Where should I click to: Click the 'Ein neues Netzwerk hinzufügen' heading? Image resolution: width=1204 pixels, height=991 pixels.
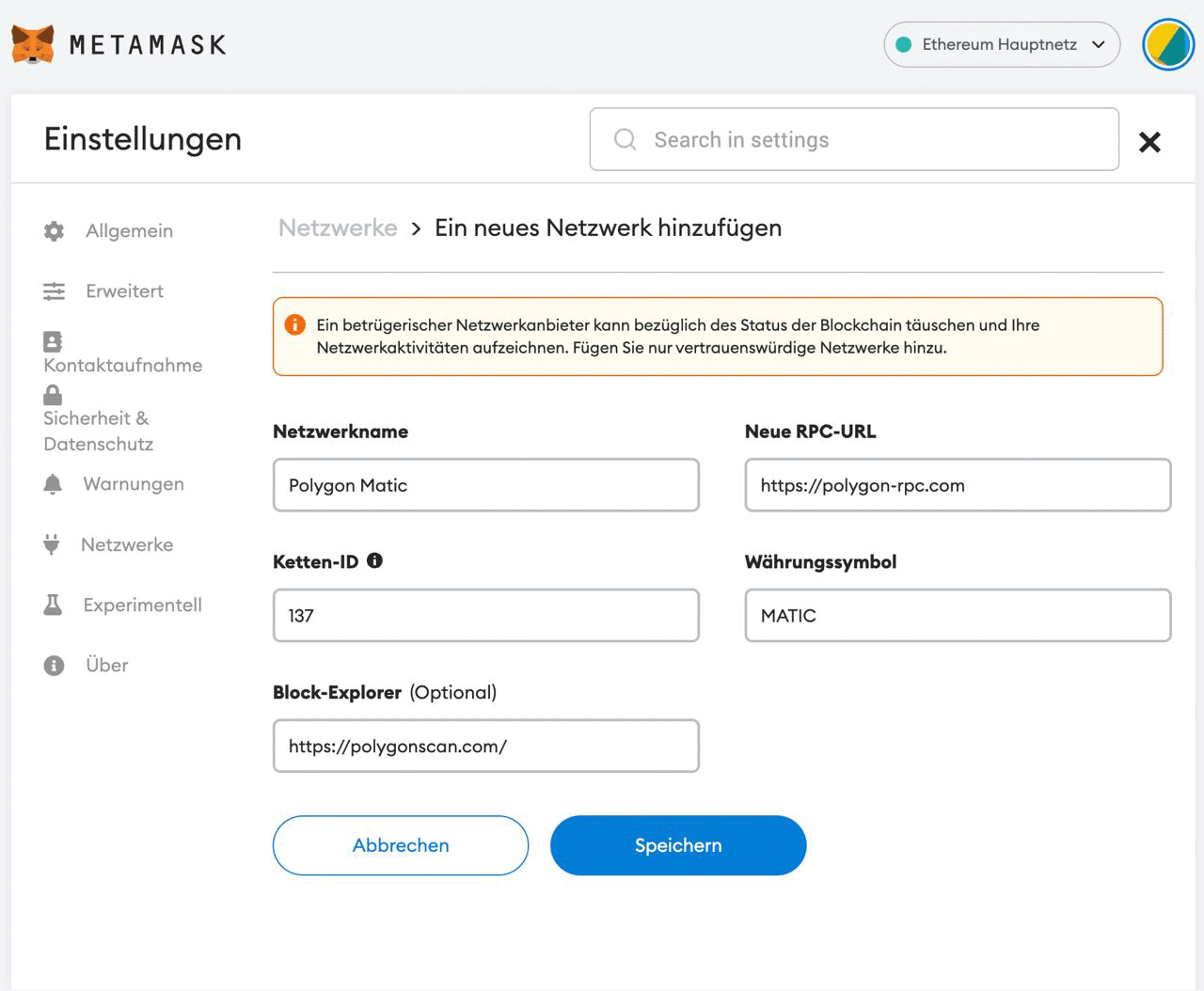(608, 228)
